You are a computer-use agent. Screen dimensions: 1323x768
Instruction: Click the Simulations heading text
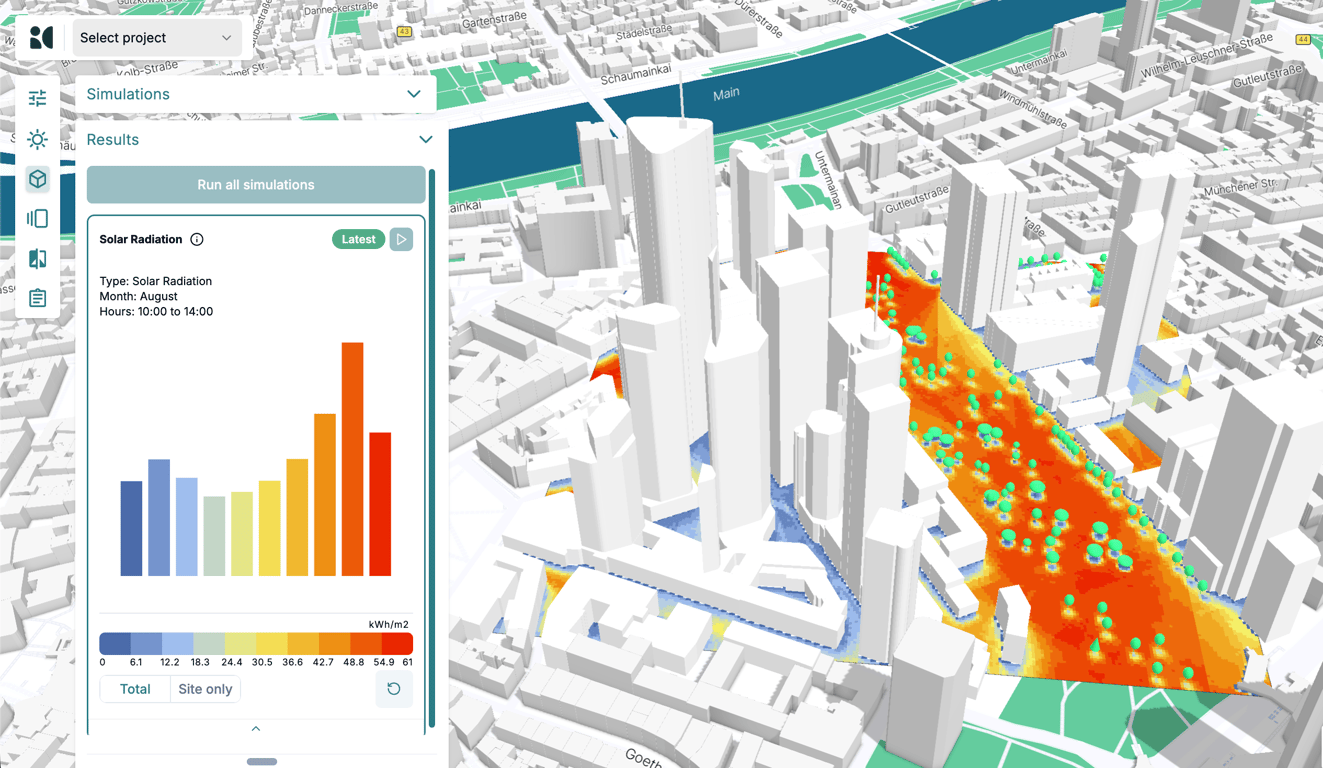128,94
